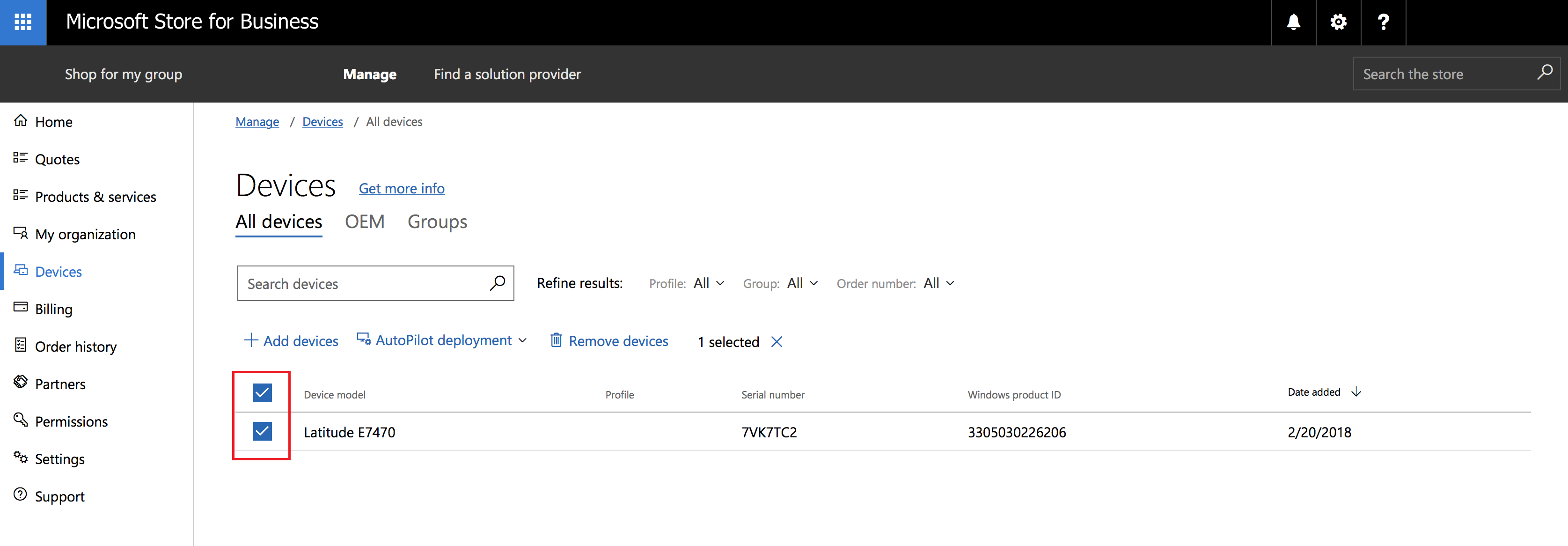
Task: Open the Get more info link
Action: pyautogui.click(x=402, y=189)
